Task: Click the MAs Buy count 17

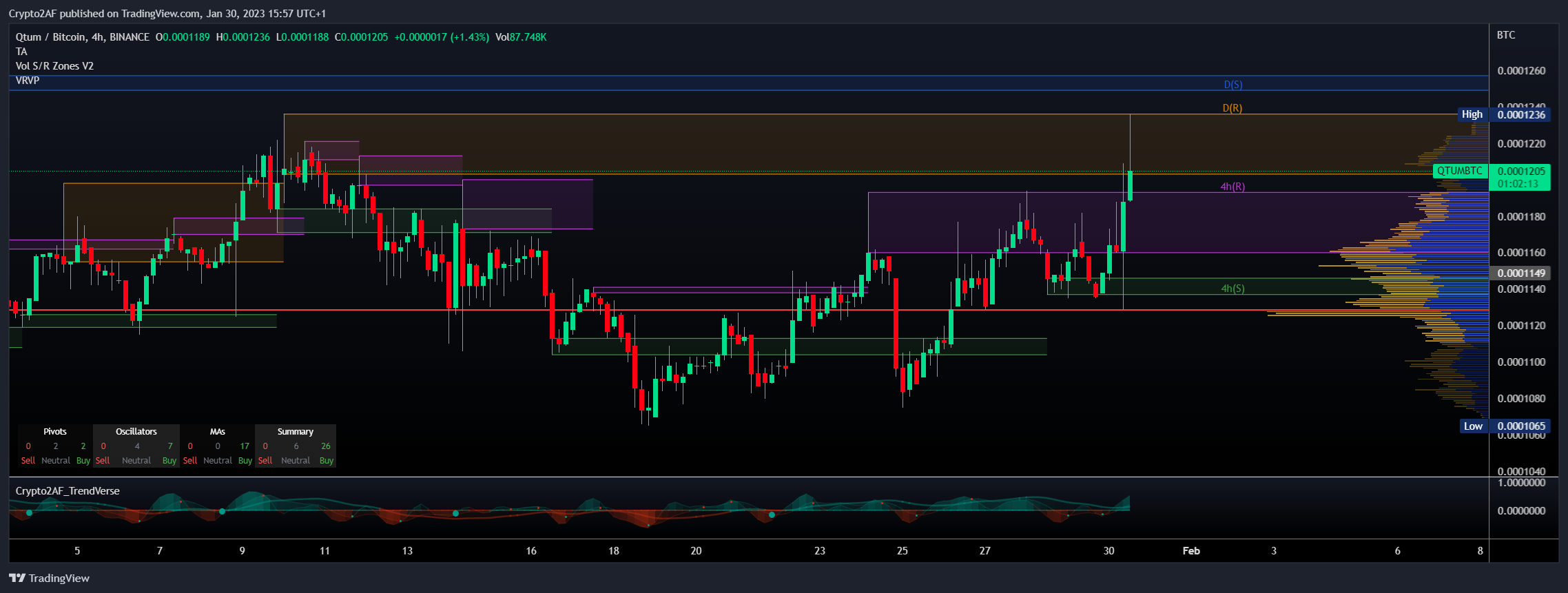Action: [245, 446]
